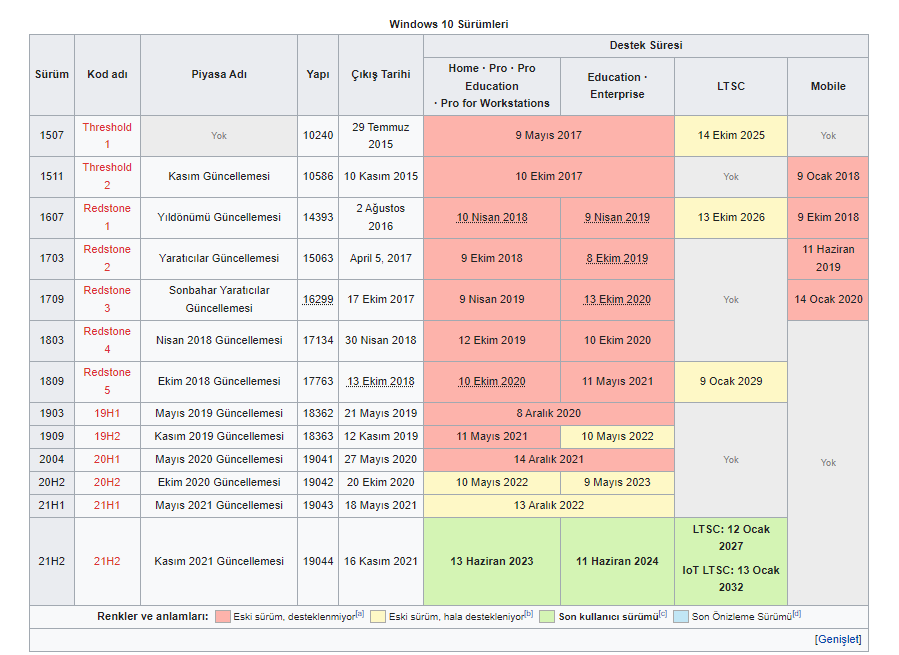Click the underlined '13 Ekim 2018' release date

380,381
